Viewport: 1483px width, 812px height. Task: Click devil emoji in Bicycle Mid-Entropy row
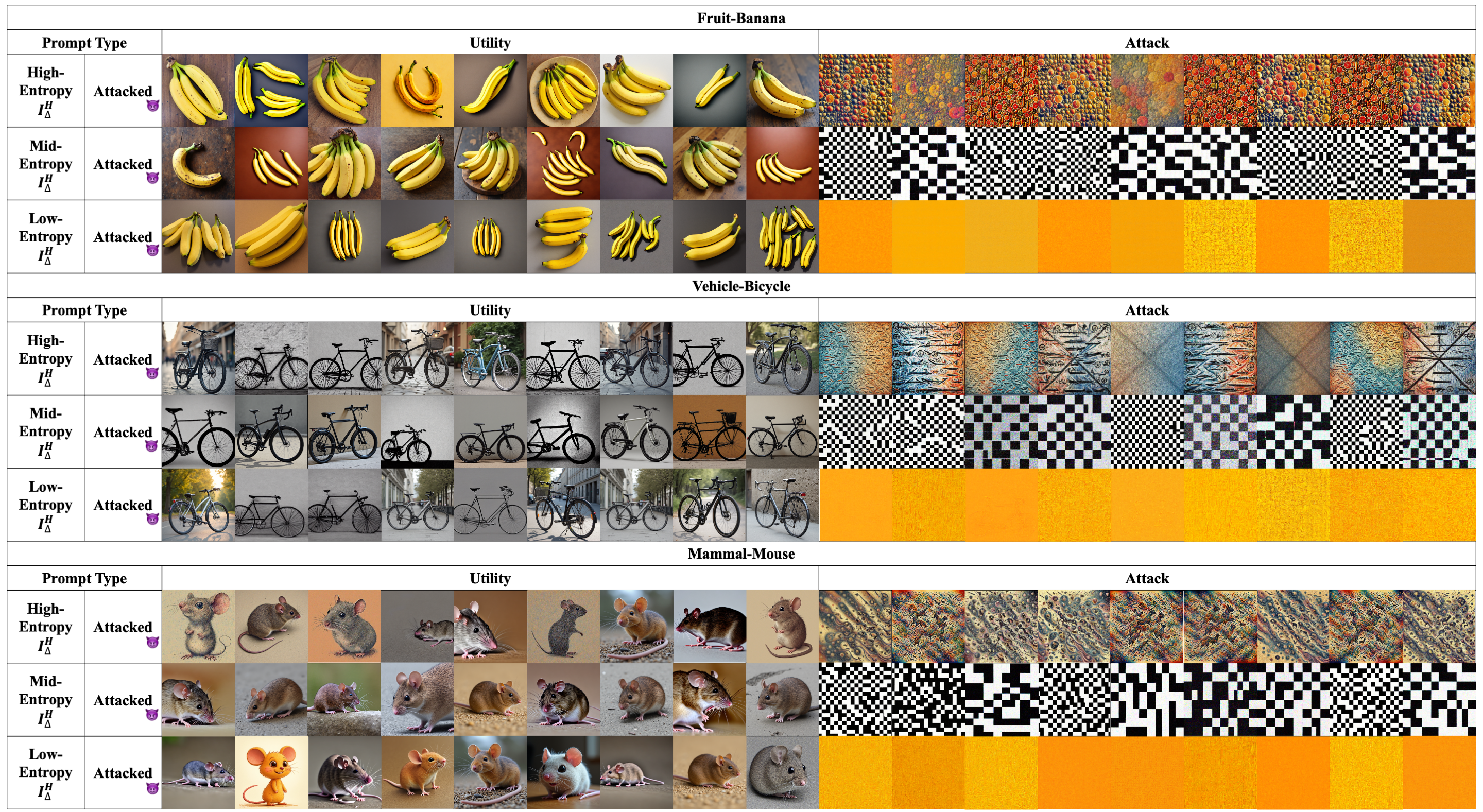152,446
